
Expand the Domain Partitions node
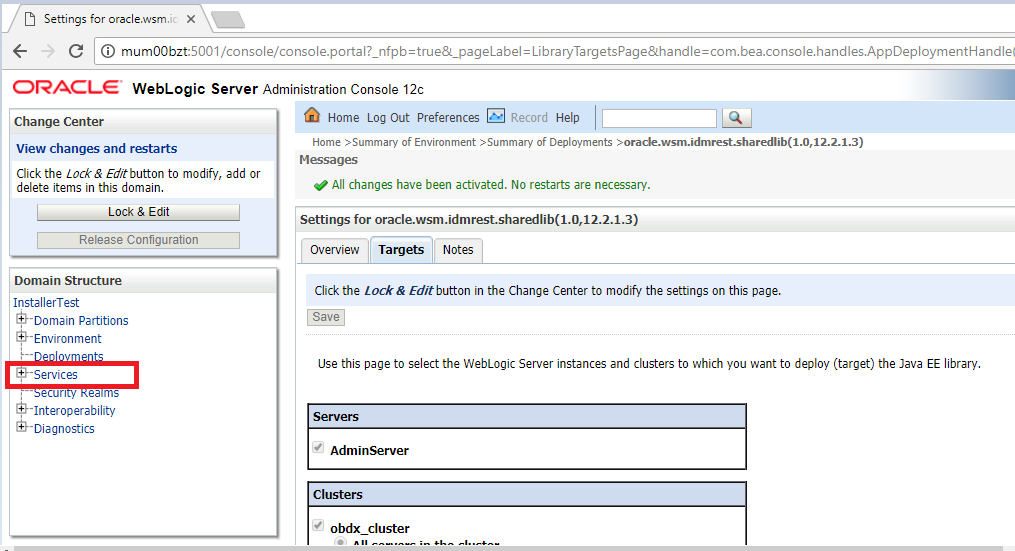click(21, 319)
